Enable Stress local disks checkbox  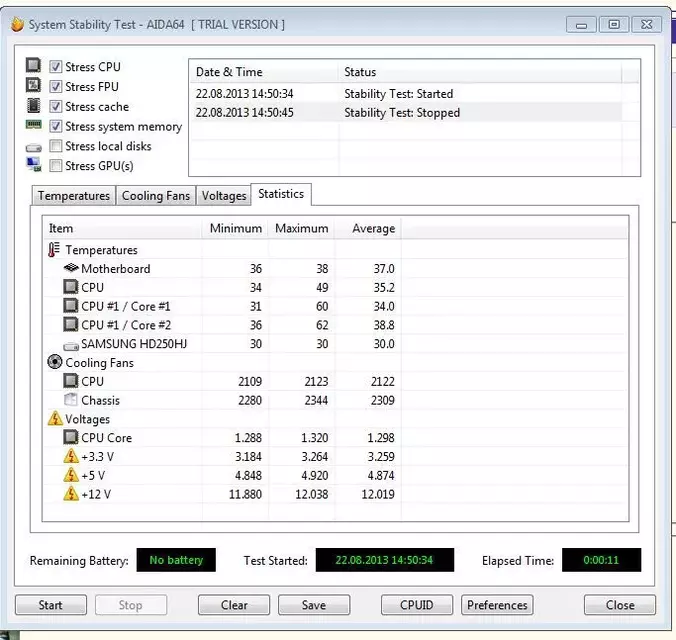(55, 146)
